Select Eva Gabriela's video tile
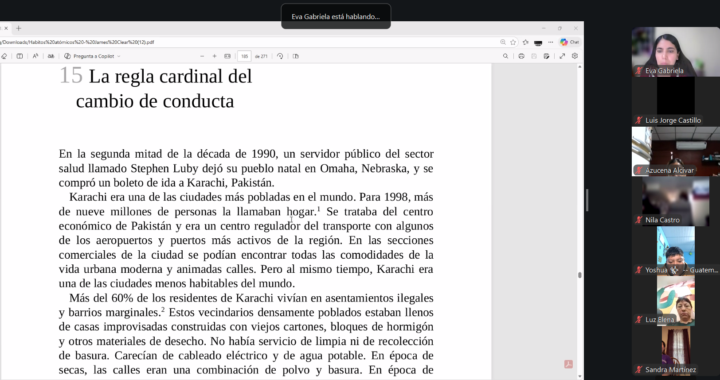Viewport: 720px width, 380px height. click(675, 51)
